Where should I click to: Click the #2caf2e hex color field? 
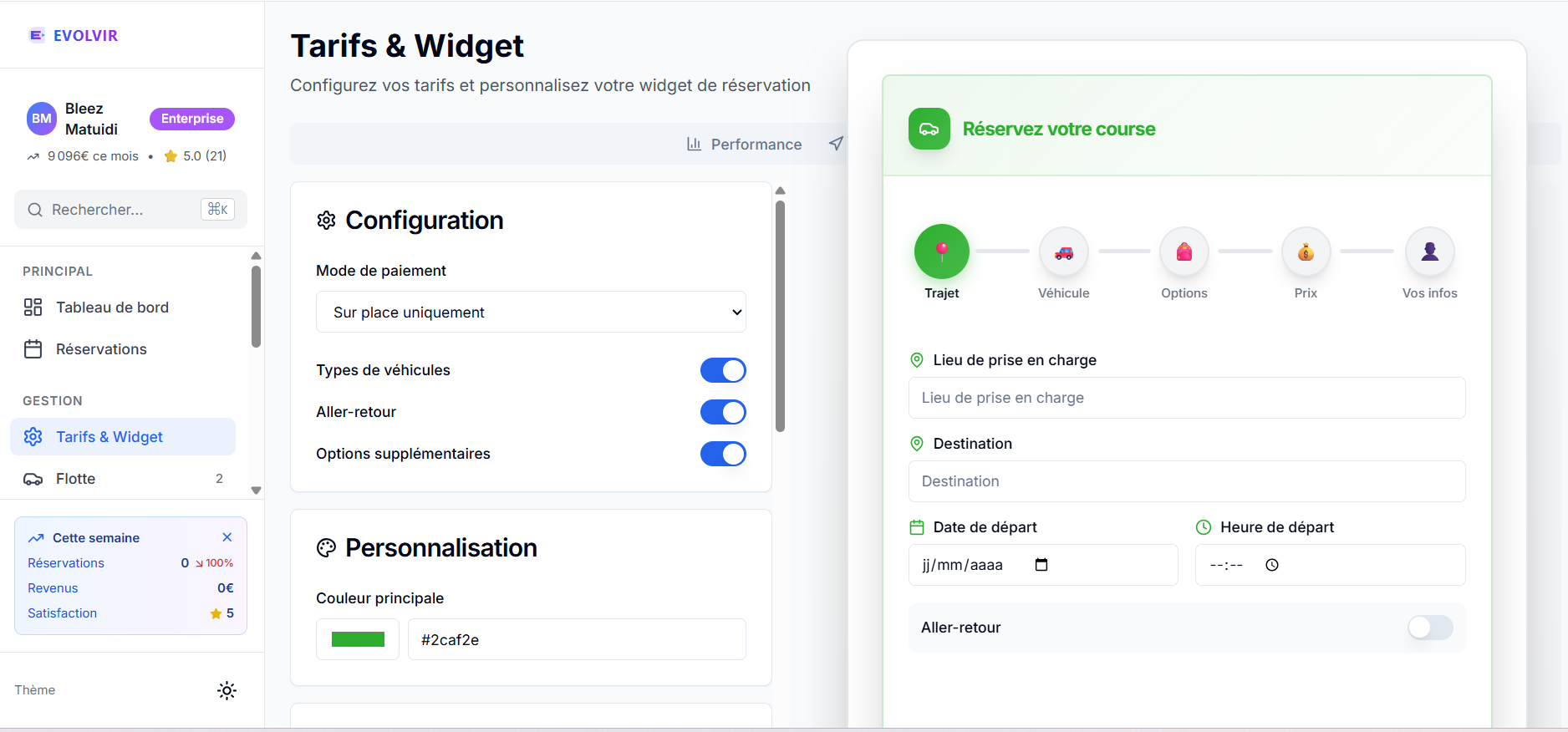point(577,639)
